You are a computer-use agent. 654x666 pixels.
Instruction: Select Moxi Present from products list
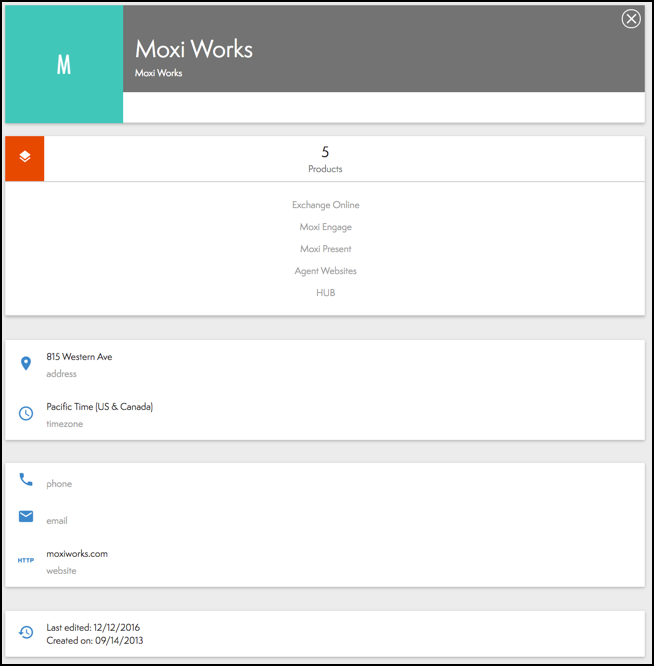pyautogui.click(x=325, y=249)
